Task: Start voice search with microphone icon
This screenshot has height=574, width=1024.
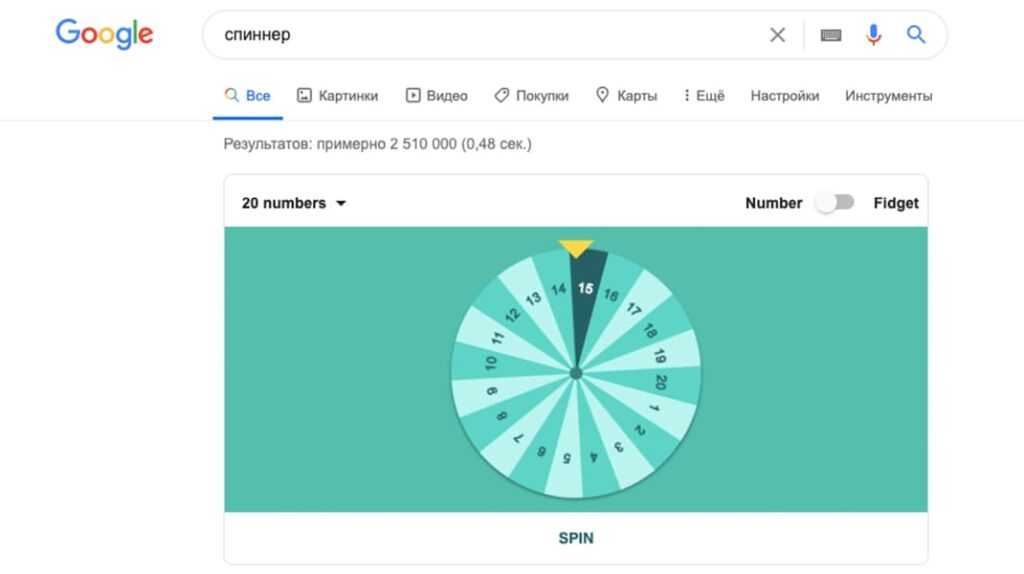Action: pyautogui.click(x=873, y=35)
